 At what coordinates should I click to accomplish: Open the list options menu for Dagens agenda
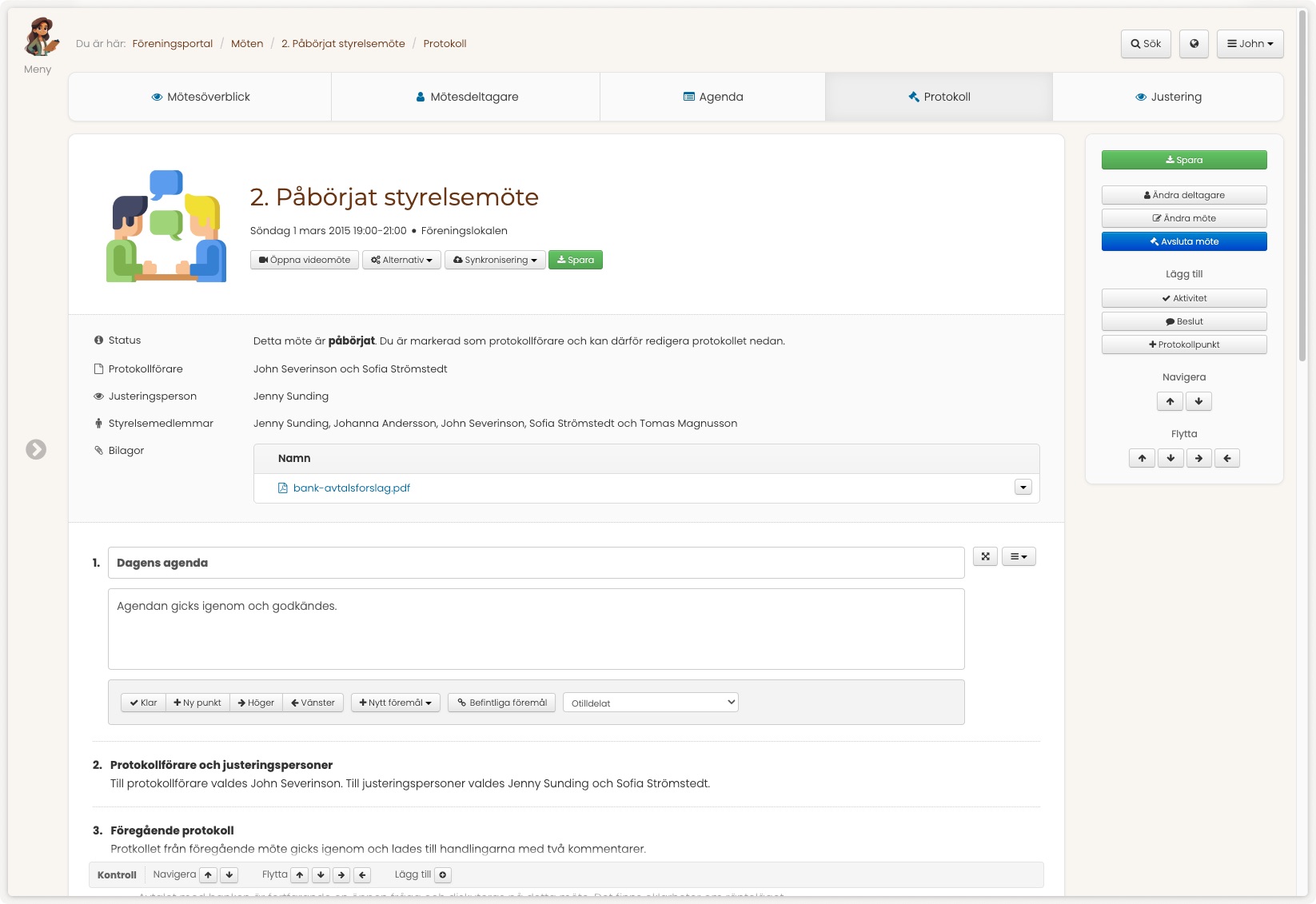(x=1019, y=556)
